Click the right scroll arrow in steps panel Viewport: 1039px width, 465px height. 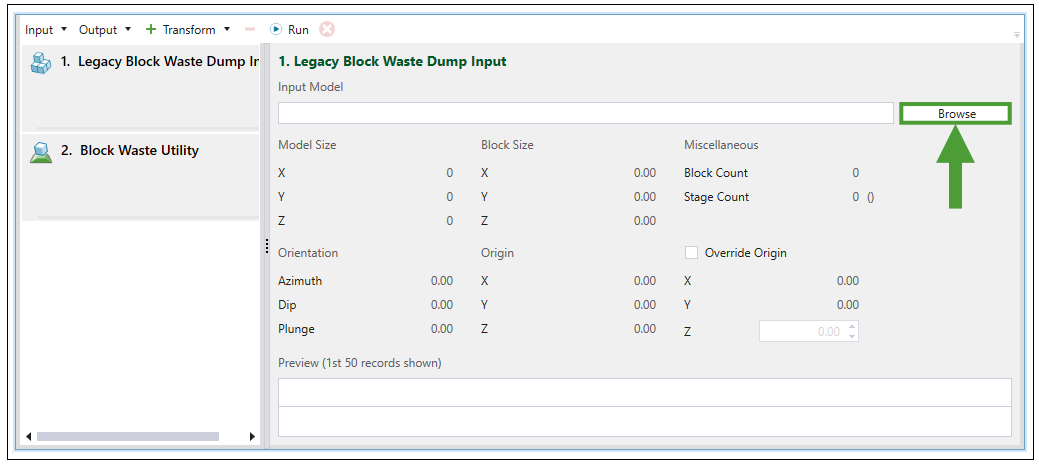(x=252, y=437)
